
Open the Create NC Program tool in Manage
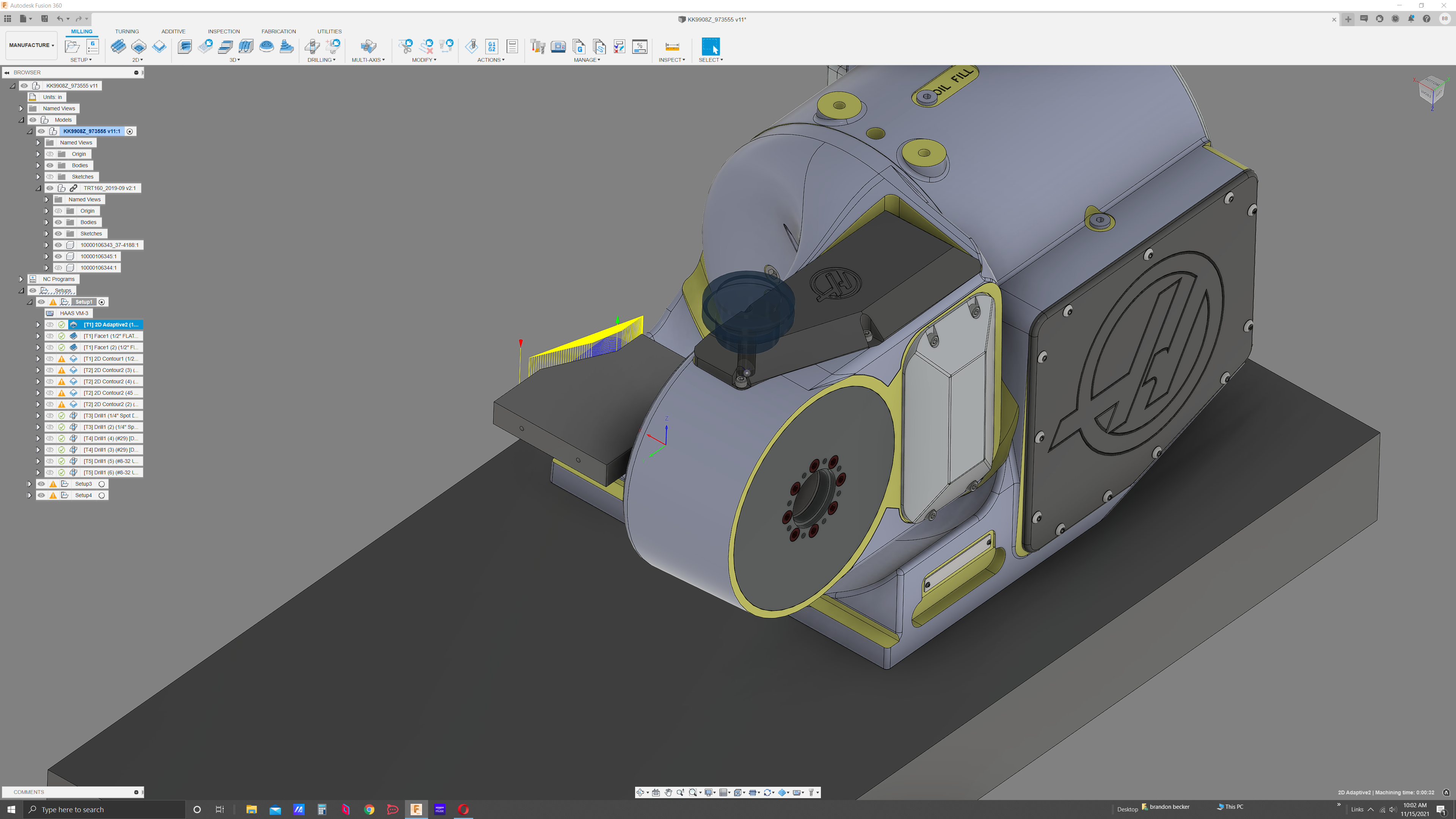tap(579, 47)
